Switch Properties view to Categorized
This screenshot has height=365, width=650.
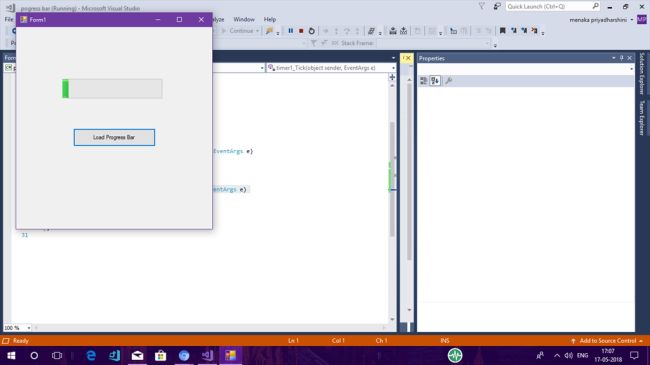coord(424,81)
